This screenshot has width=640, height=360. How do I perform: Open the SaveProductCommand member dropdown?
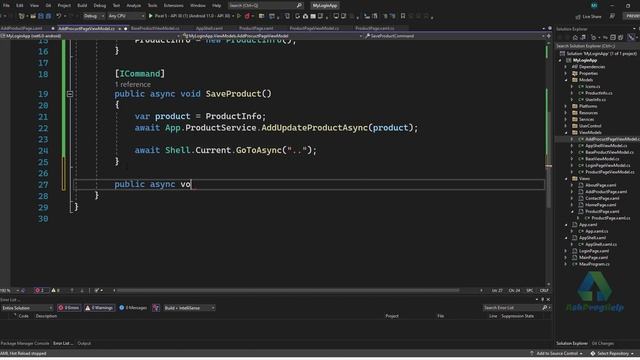point(454,36)
